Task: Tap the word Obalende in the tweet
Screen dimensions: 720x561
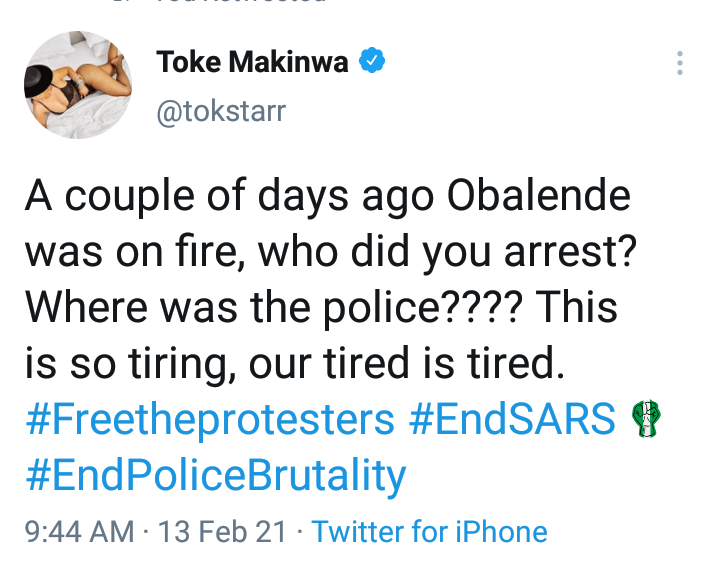Action: tap(539, 196)
